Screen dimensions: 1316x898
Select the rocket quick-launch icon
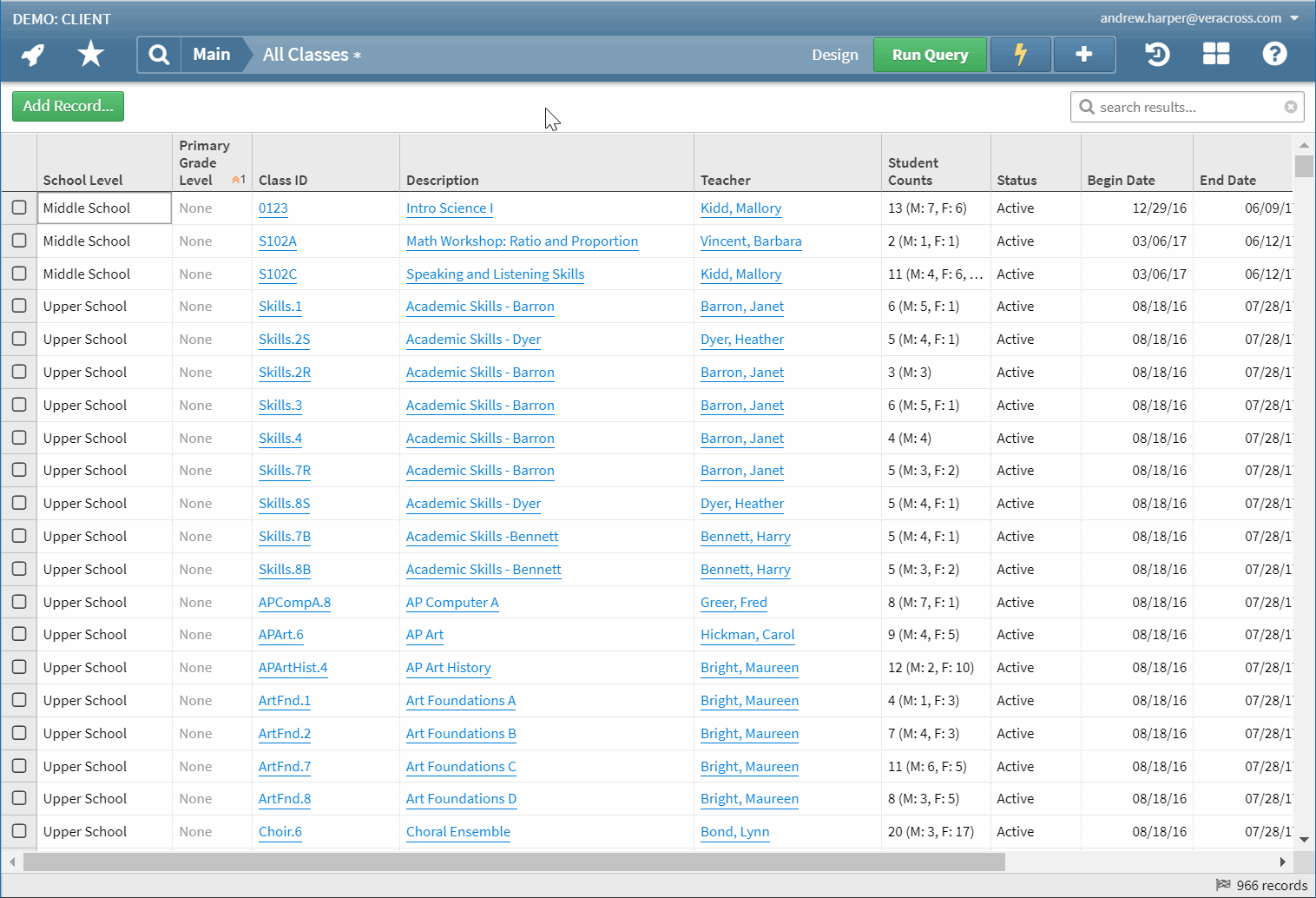32,54
